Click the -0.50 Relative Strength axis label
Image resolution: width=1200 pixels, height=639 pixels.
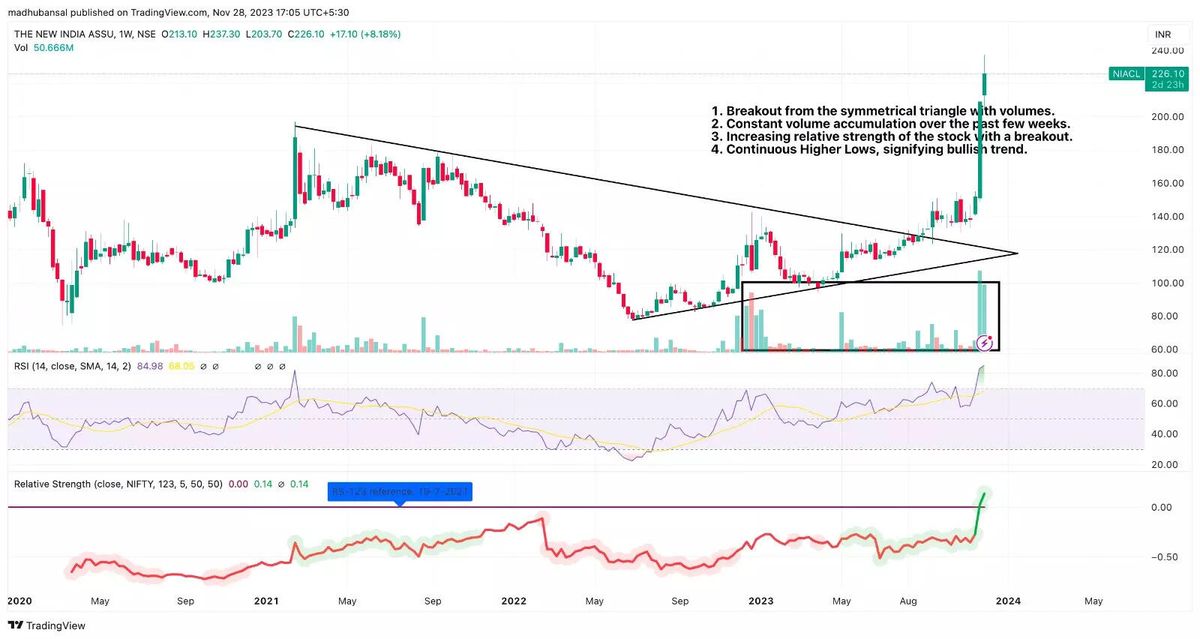coord(1165,557)
